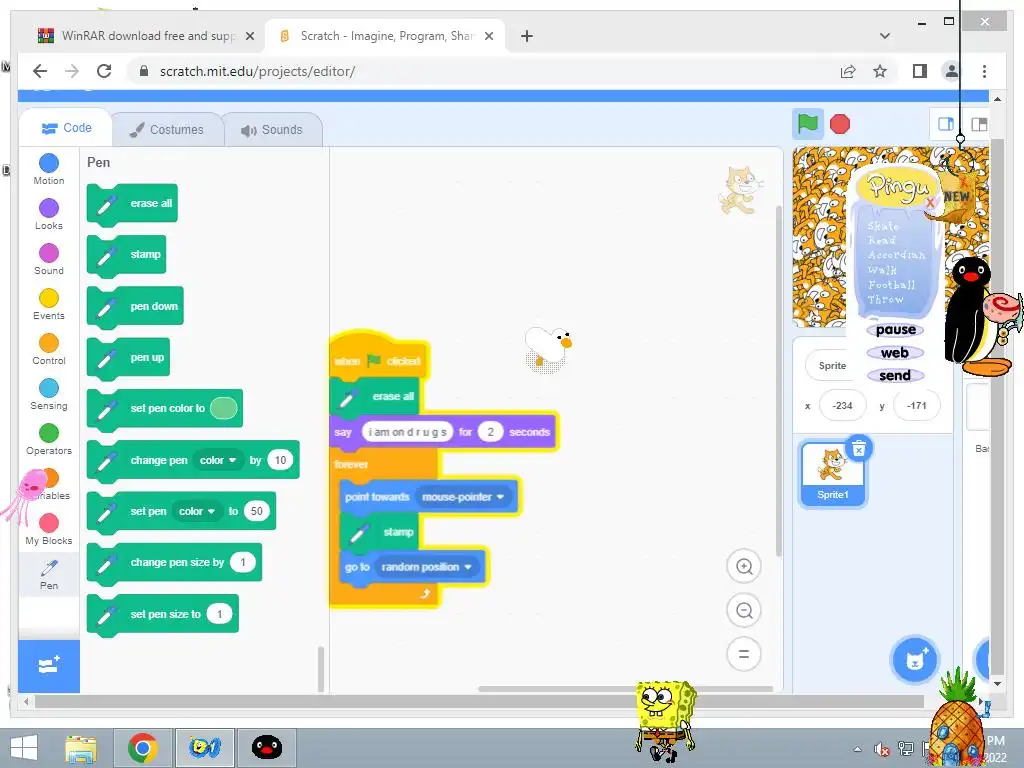Open Chrome from the taskbar

coord(142,748)
